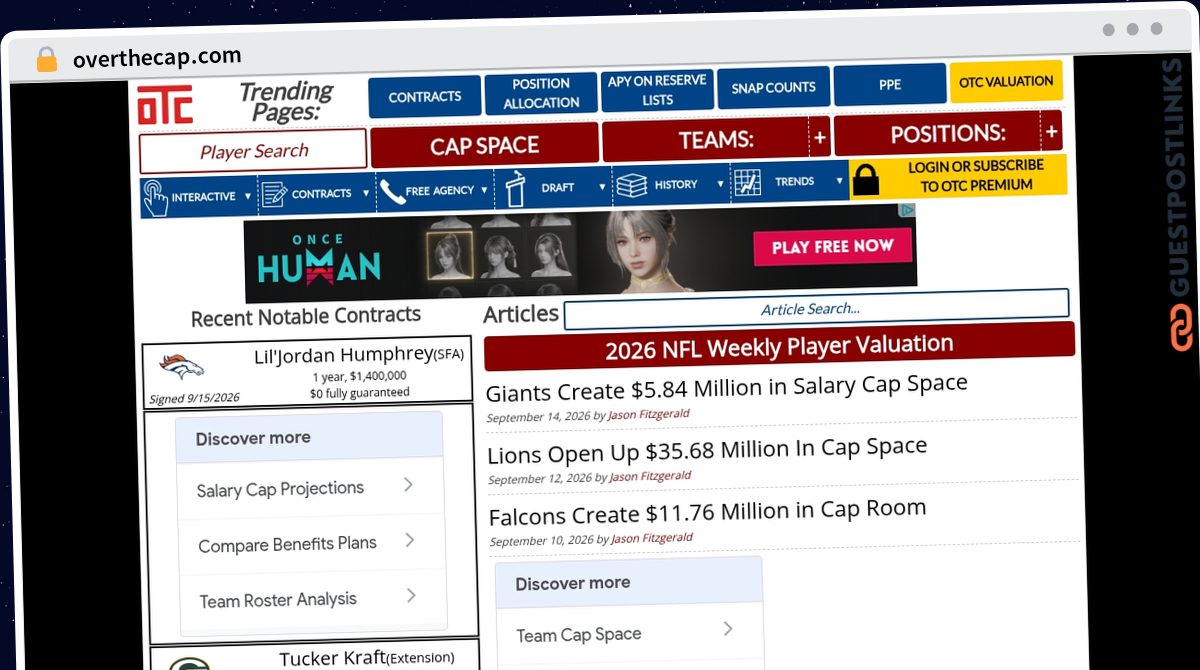Click the Interactive hand-pointer icon
This screenshot has height=670, width=1200.
(155, 197)
